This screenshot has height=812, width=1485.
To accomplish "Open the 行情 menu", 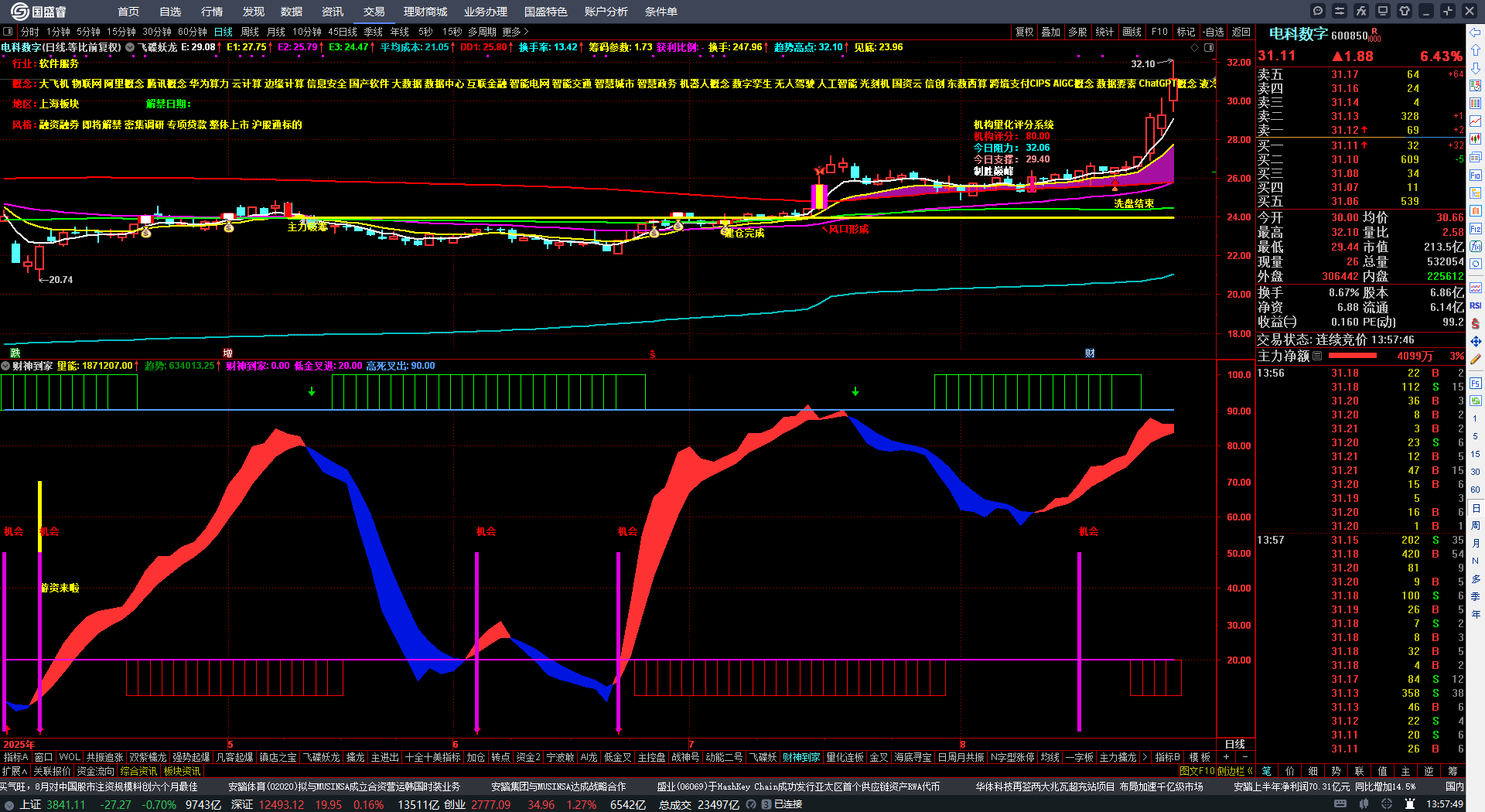I will (x=212, y=12).
